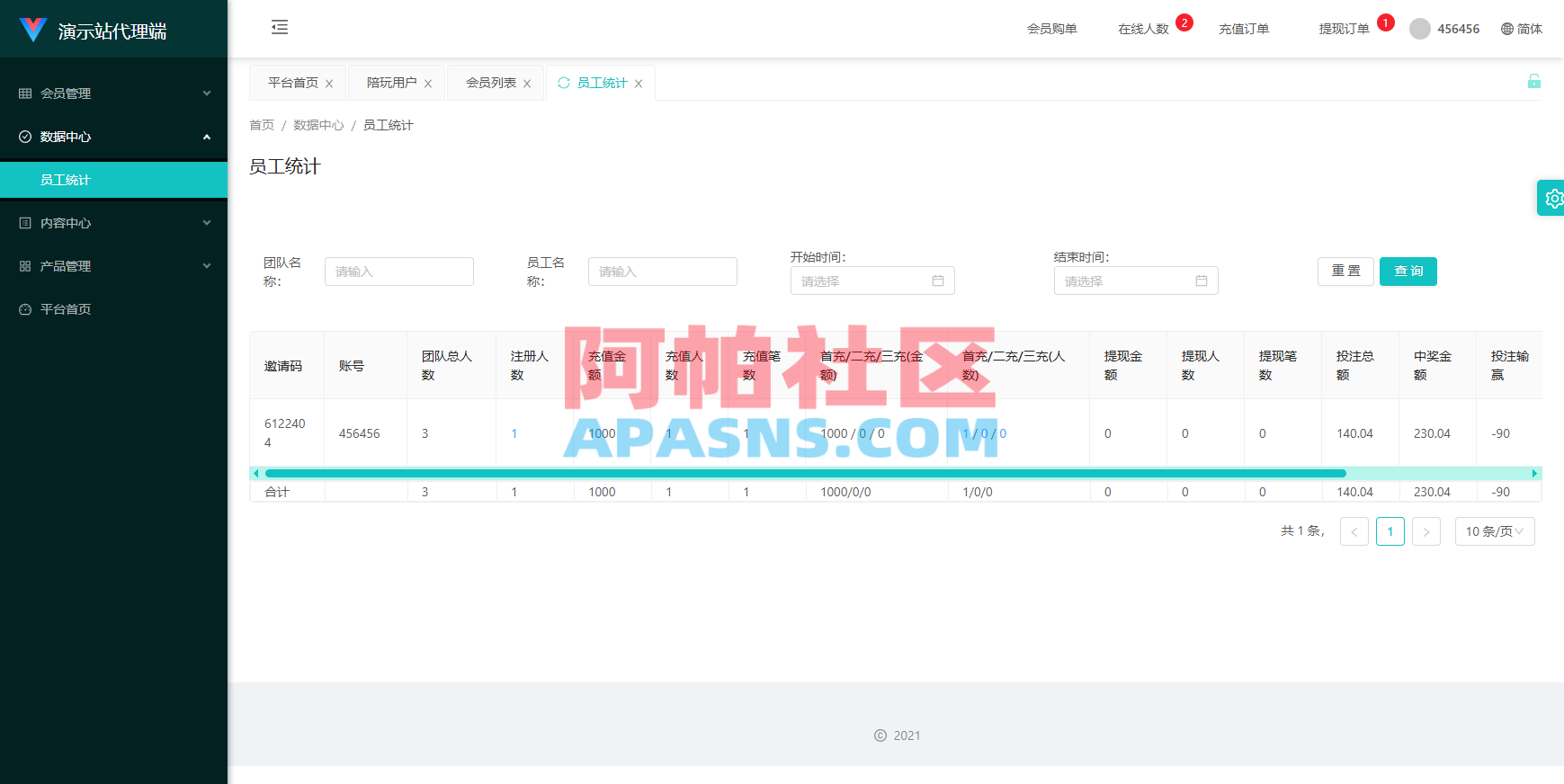Click the 内容中心 document icon
The image size is (1564, 784).
(25, 223)
